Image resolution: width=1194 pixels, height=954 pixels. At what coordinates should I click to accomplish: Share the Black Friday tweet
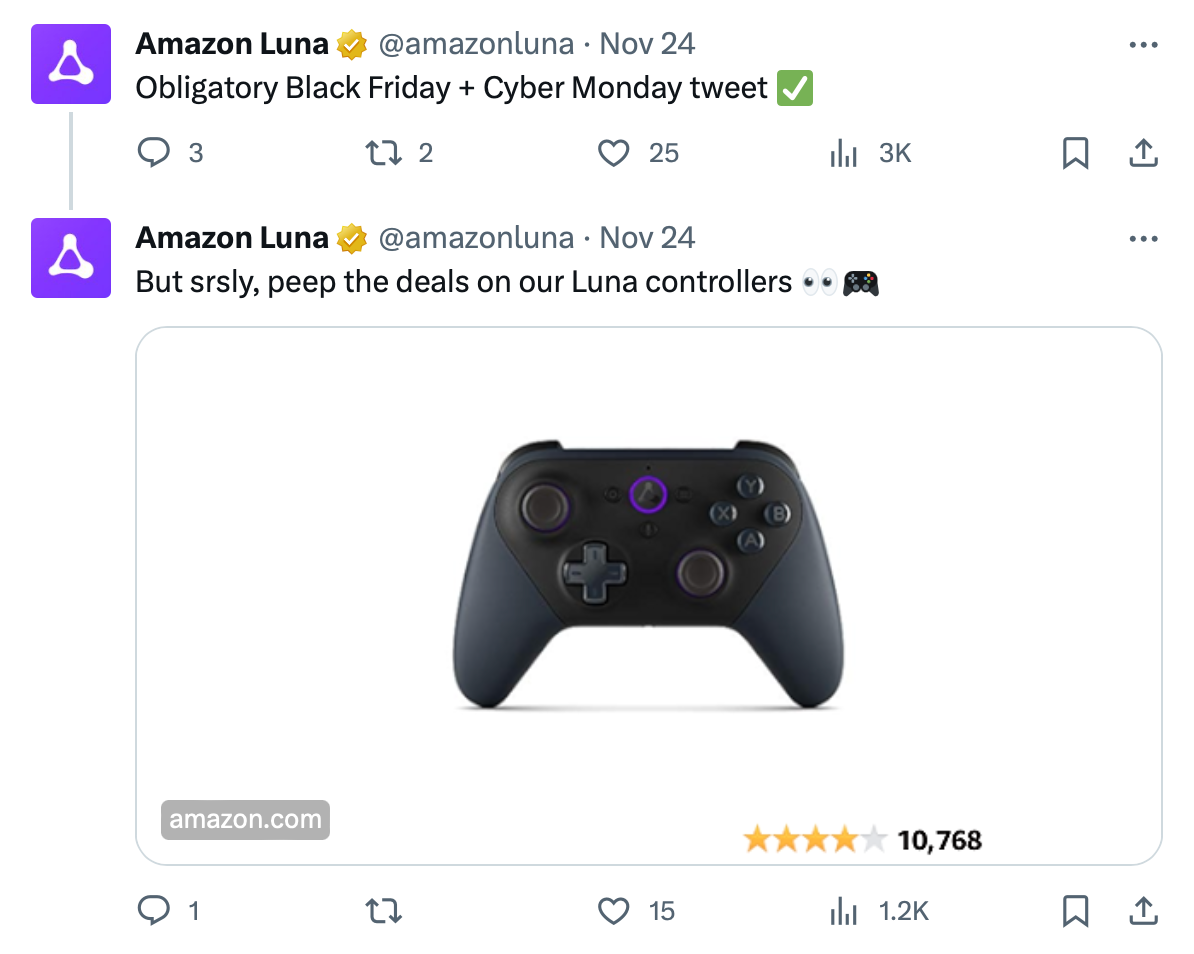point(1143,153)
